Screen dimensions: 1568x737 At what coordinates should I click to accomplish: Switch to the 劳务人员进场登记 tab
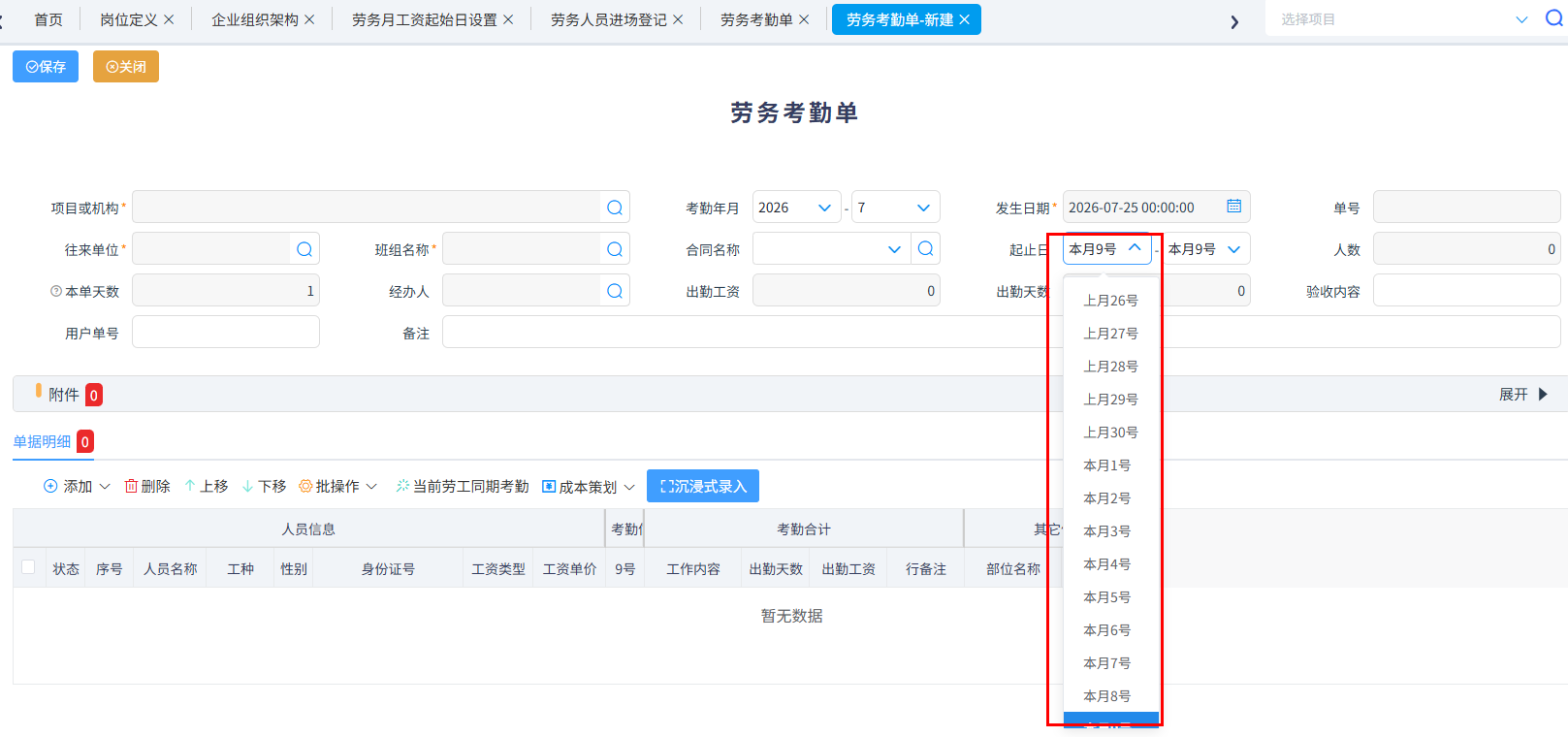609,19
